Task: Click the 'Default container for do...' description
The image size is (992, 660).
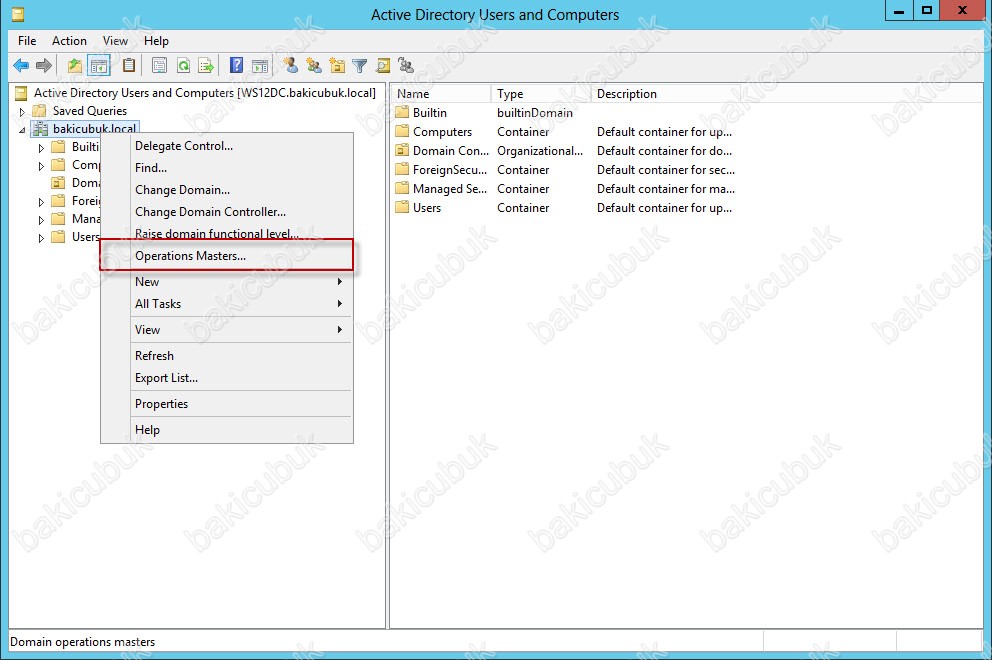Action: pos(664,151)
